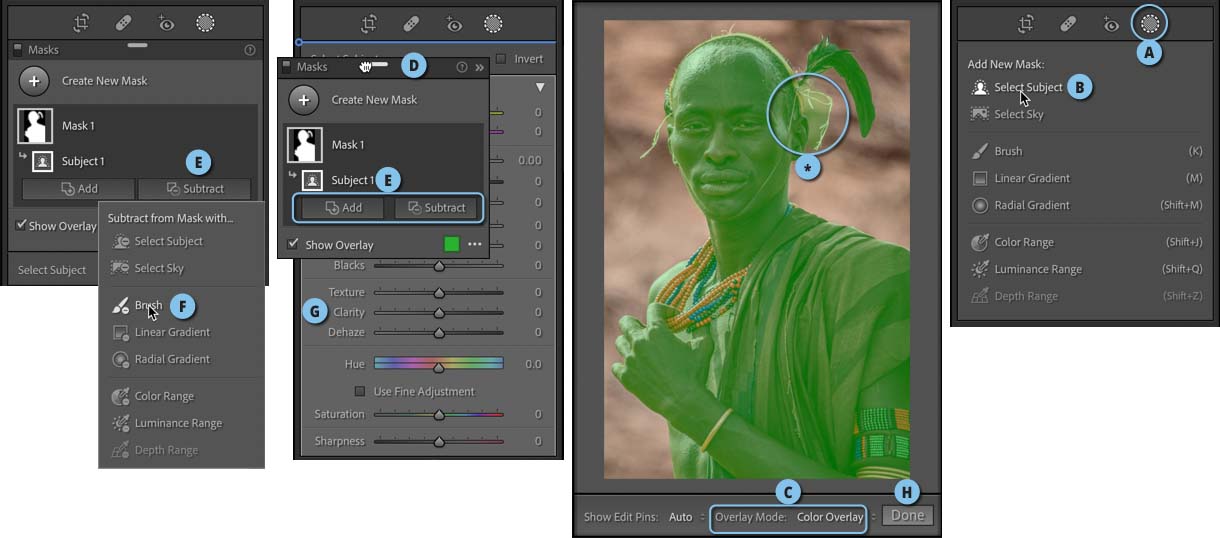Select Red Eye tool above the adjustment sliders panel

(x=453, y=23)
